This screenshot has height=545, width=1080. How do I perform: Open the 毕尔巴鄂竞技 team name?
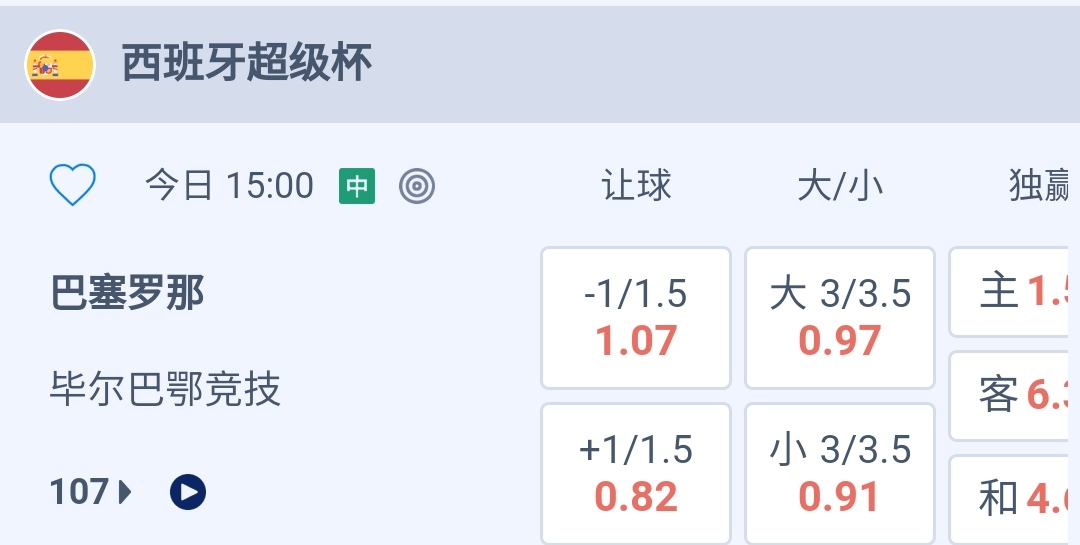pyautogui.click(x=165, y=389)
